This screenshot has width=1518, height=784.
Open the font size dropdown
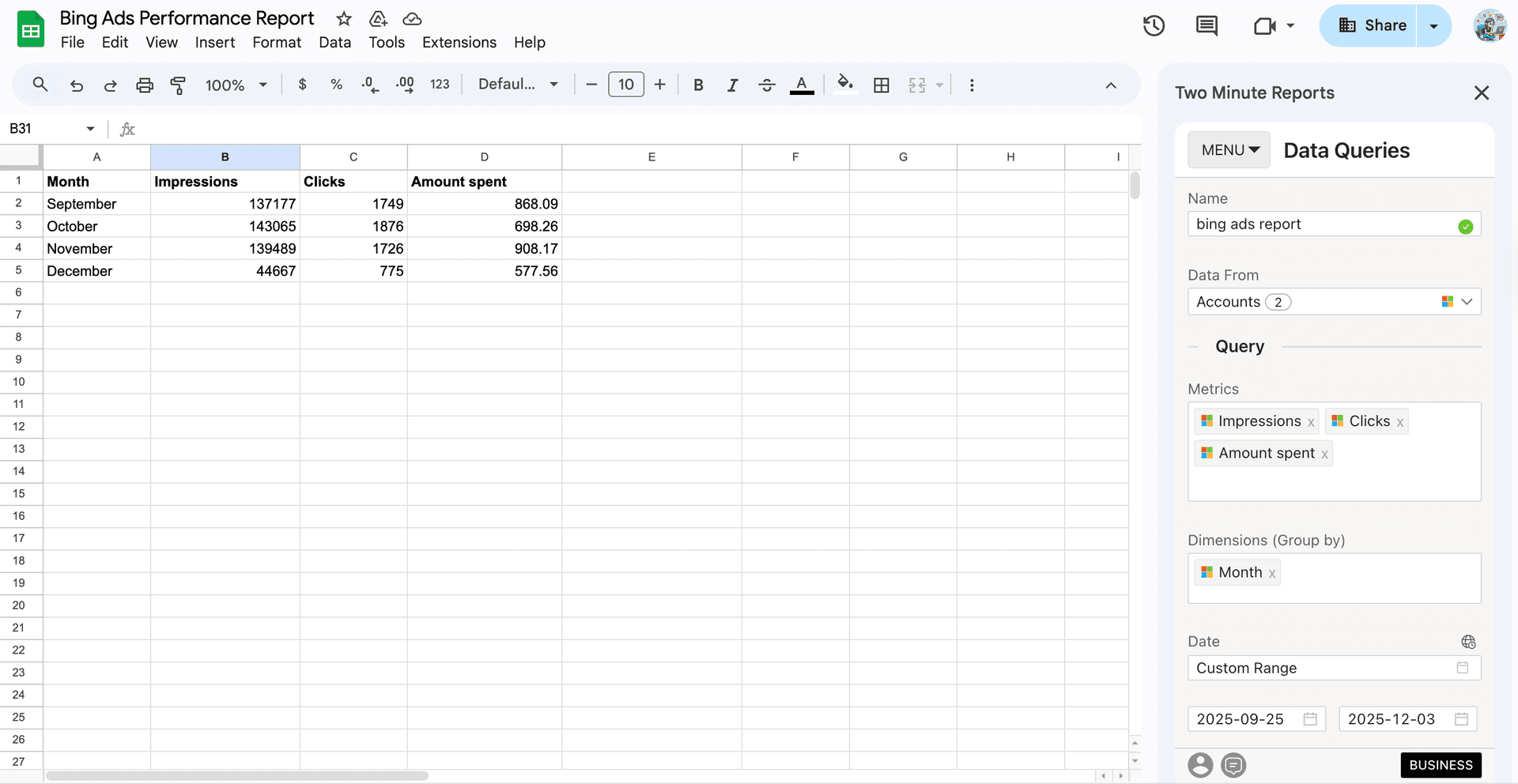pos(625,85)
